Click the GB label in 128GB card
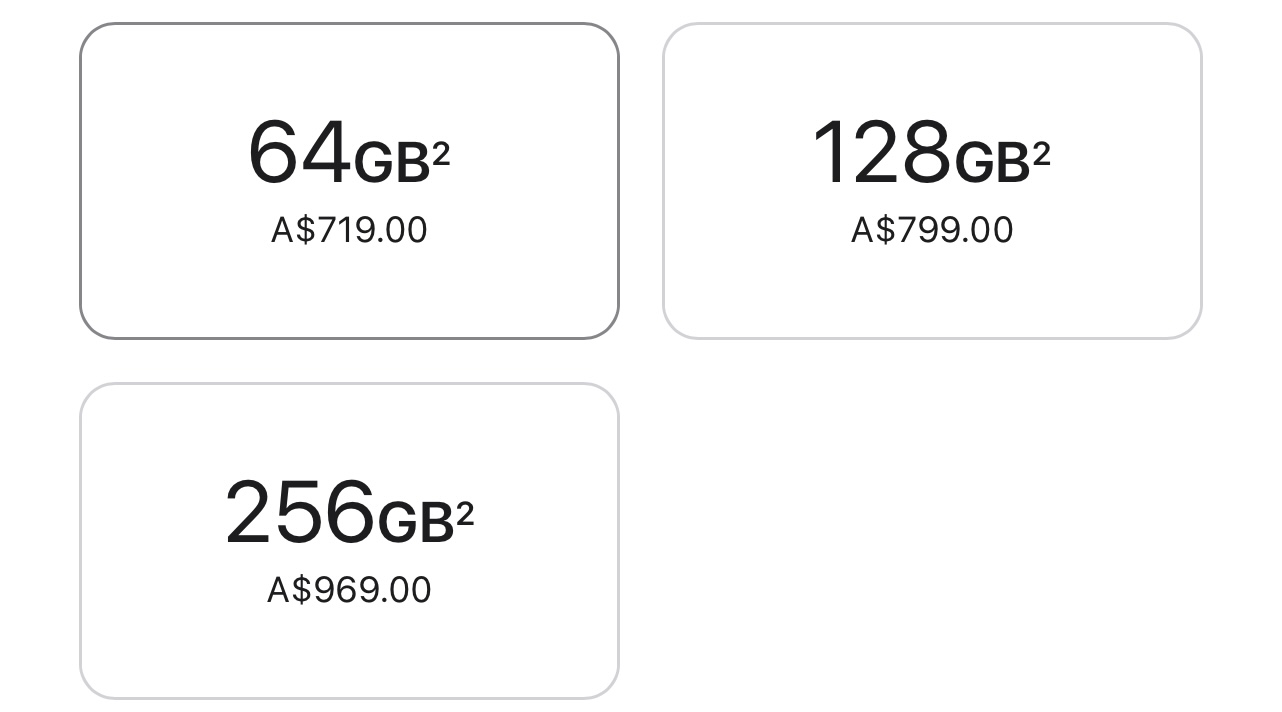1282x712 pixels. point(992,163)
